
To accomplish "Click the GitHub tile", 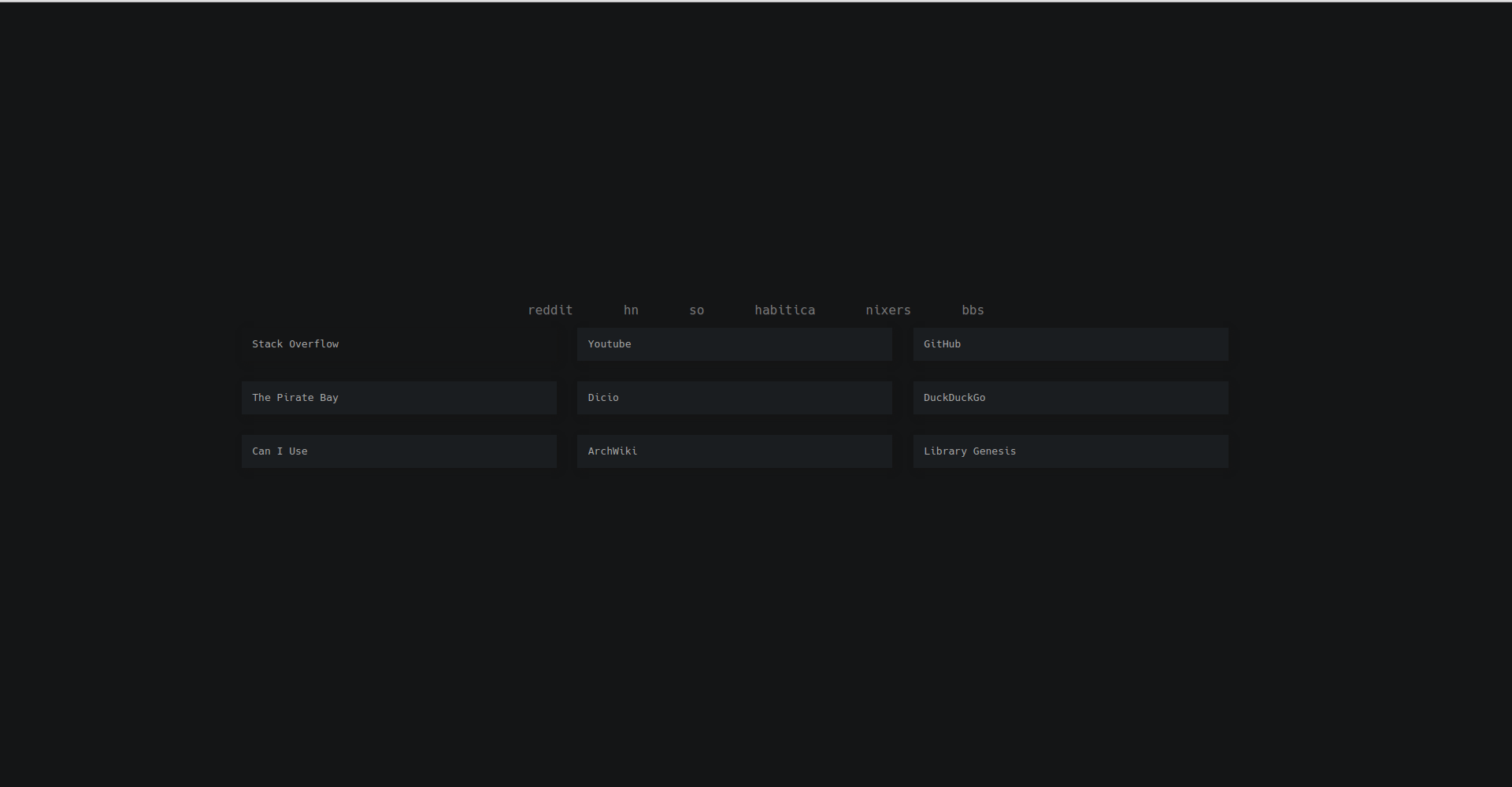I will 1069,343.
